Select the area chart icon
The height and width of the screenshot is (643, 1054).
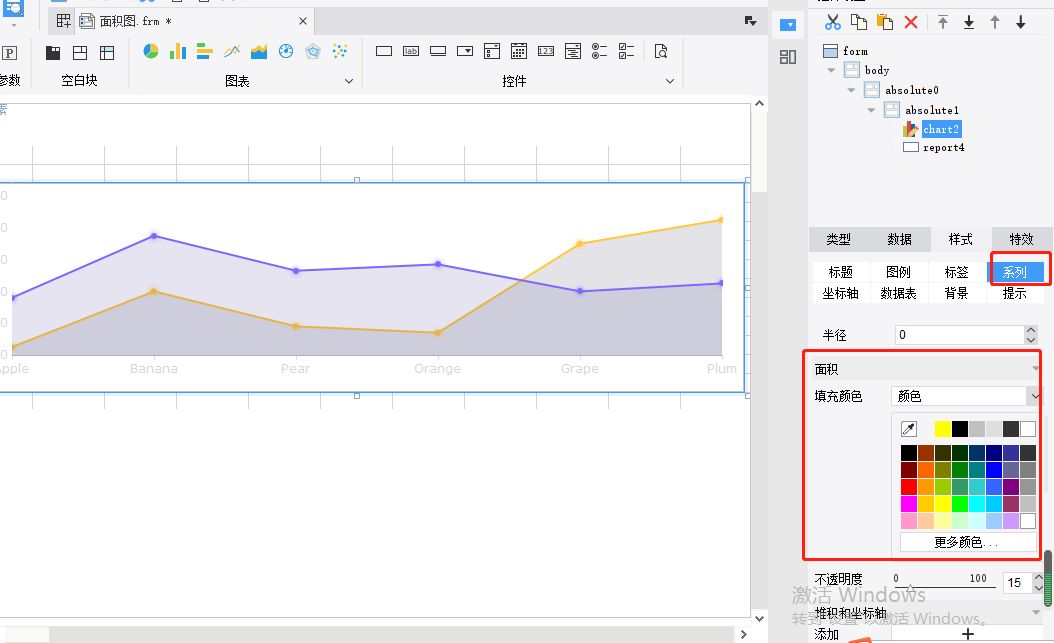(x=259, y=51)
